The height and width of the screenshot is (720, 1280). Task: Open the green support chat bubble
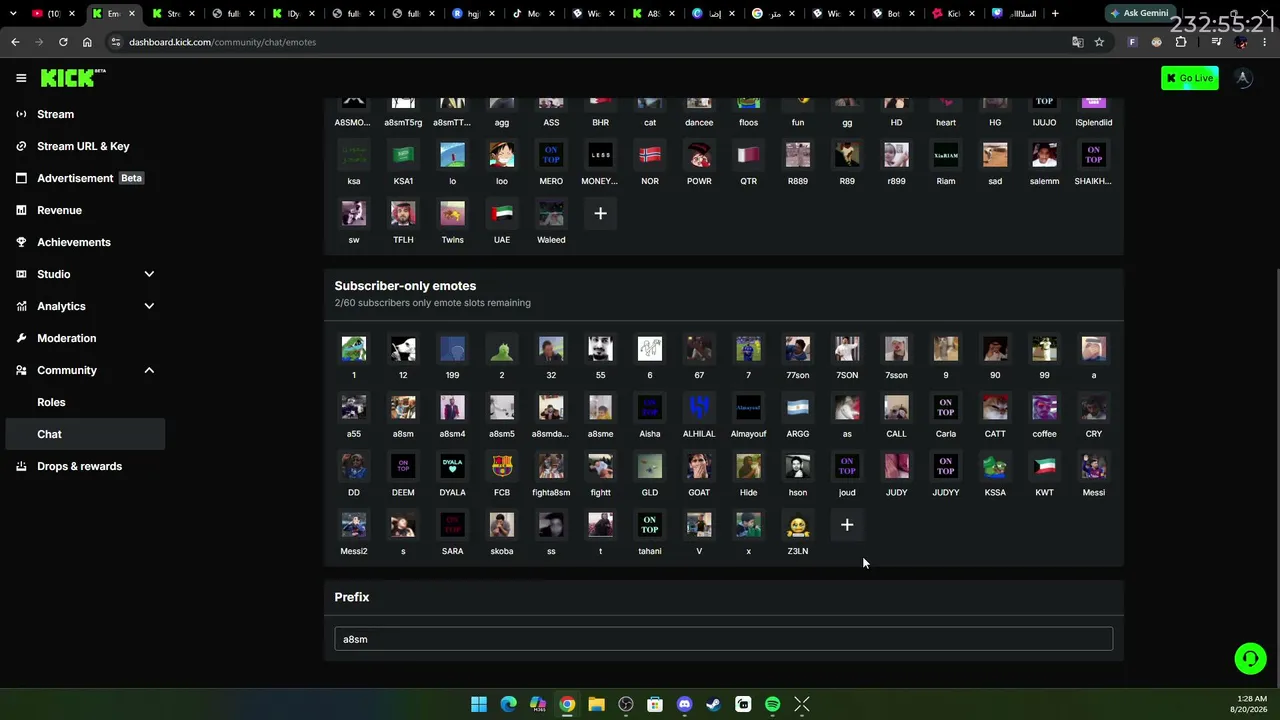[x=1250, y=658]
